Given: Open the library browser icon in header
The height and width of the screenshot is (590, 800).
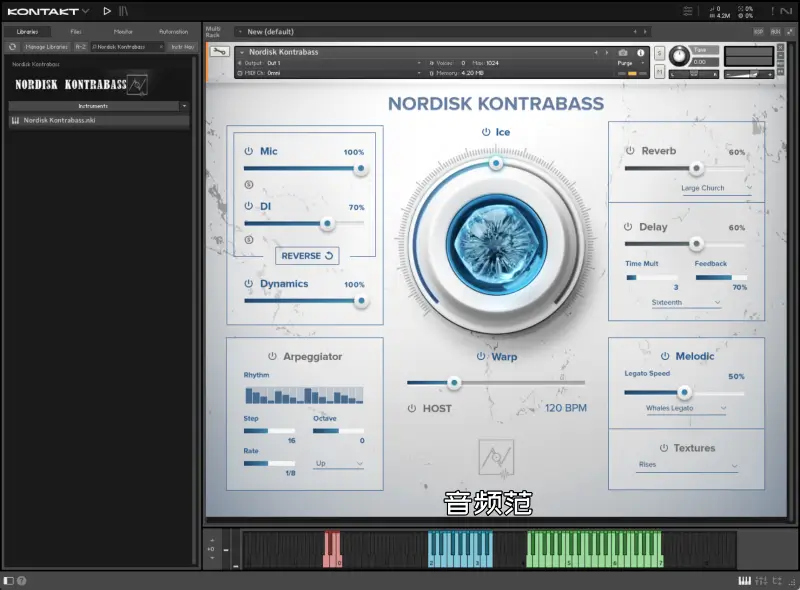Looking at the screenshot, I should click(x=123, y=11).
